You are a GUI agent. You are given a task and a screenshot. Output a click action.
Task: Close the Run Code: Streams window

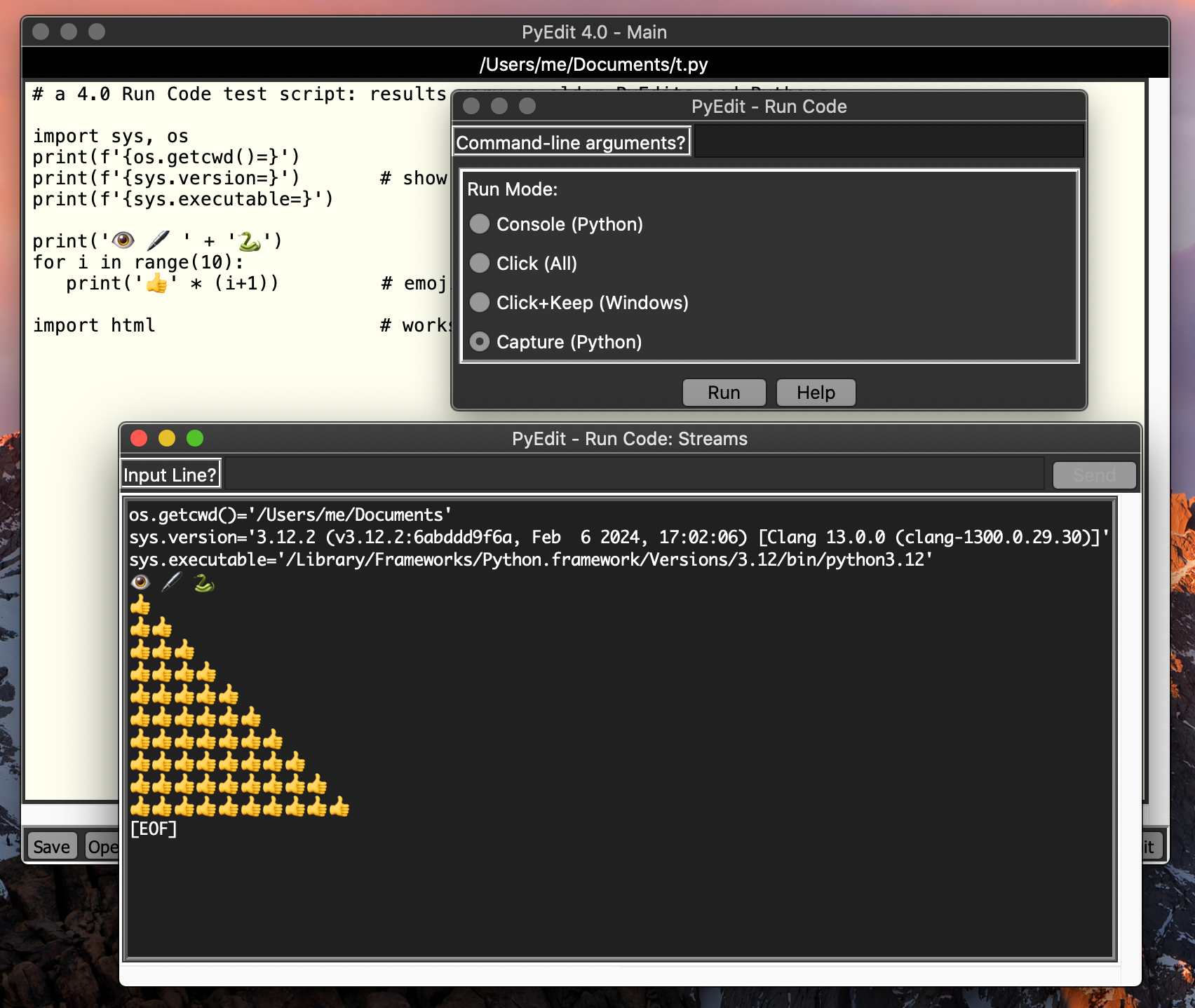(139, 438)
